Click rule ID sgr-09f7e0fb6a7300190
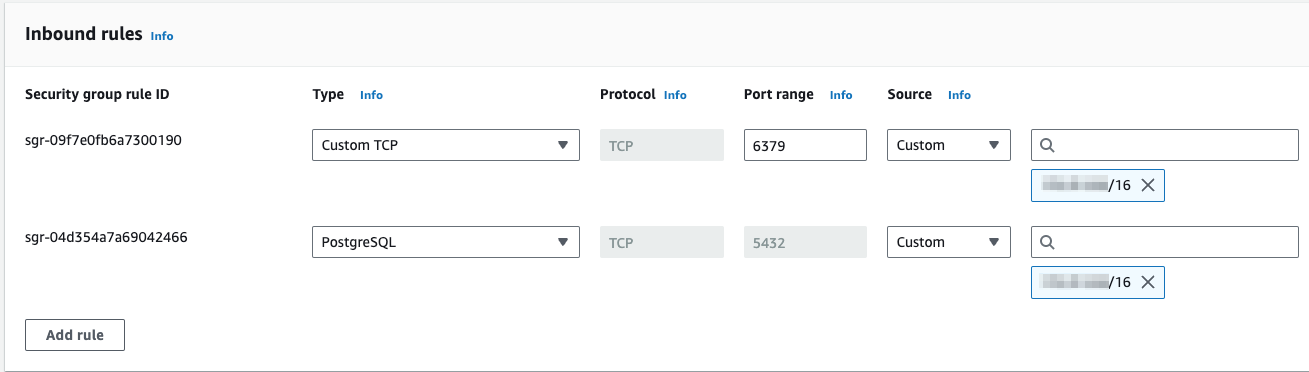The image size is (1309, 372). 103,140
